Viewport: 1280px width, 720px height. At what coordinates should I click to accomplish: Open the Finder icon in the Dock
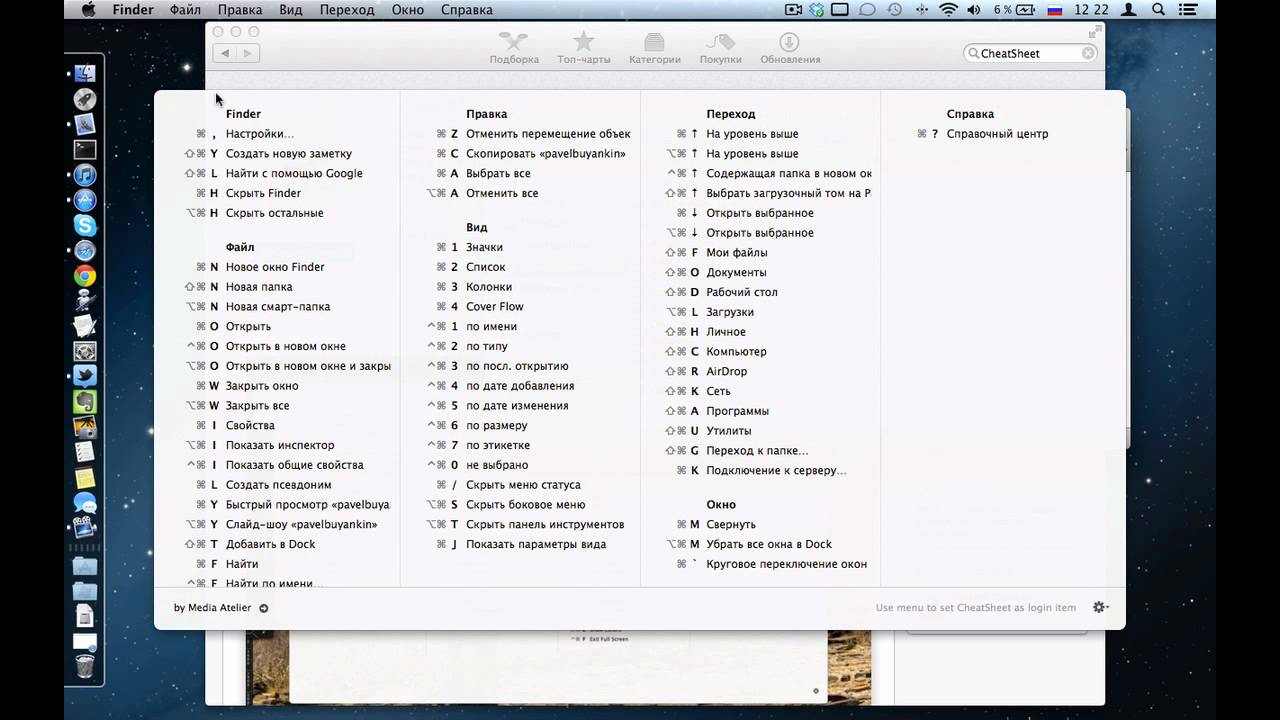coord(85,74)
